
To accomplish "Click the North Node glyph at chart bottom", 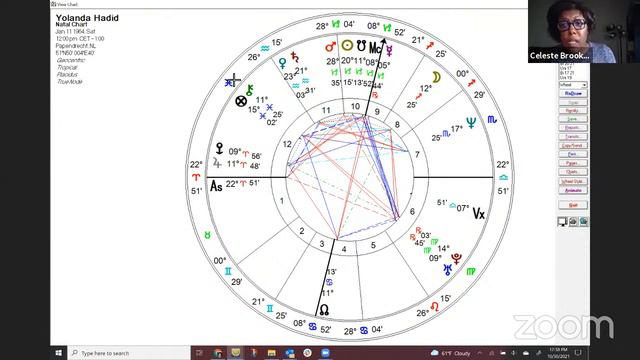I will [x=324, y=310].
